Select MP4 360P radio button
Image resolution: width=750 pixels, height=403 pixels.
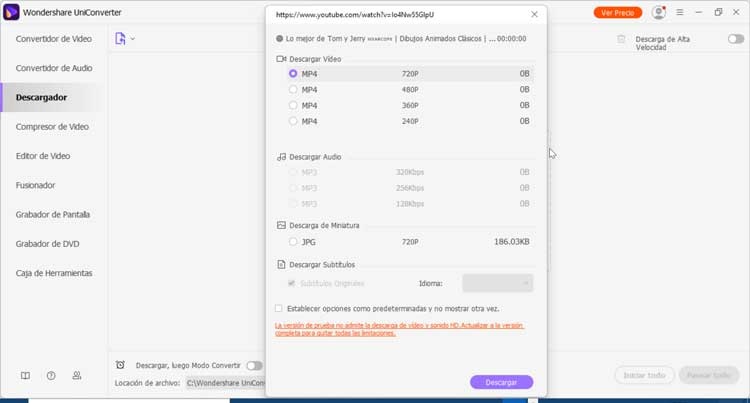[293, 105]
